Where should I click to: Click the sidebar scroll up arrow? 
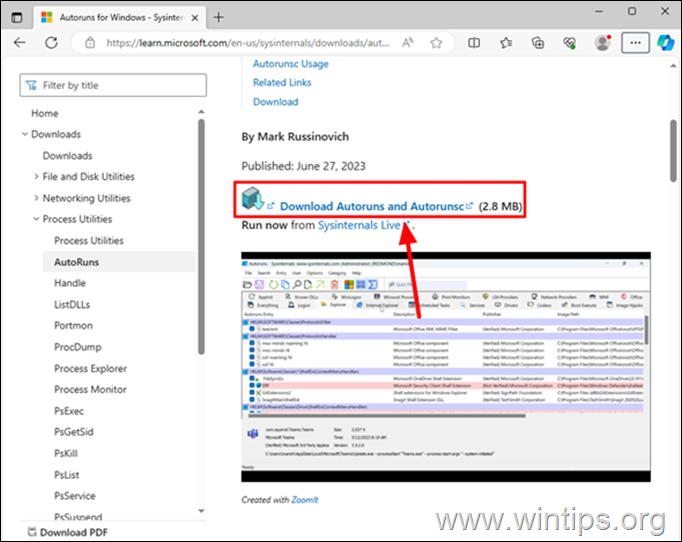[x=201, y=112]
